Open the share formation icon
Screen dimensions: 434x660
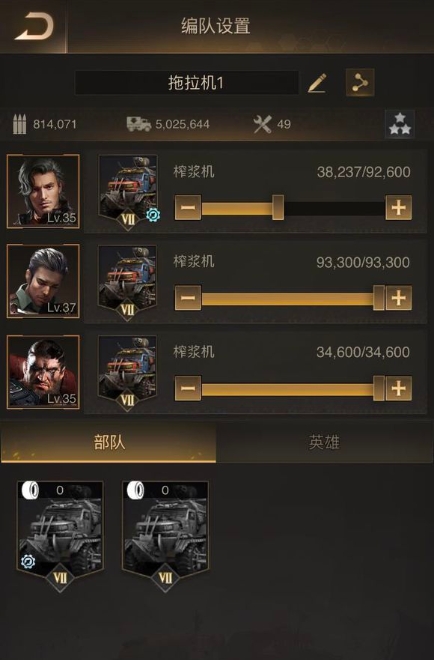tap(360, 82)
